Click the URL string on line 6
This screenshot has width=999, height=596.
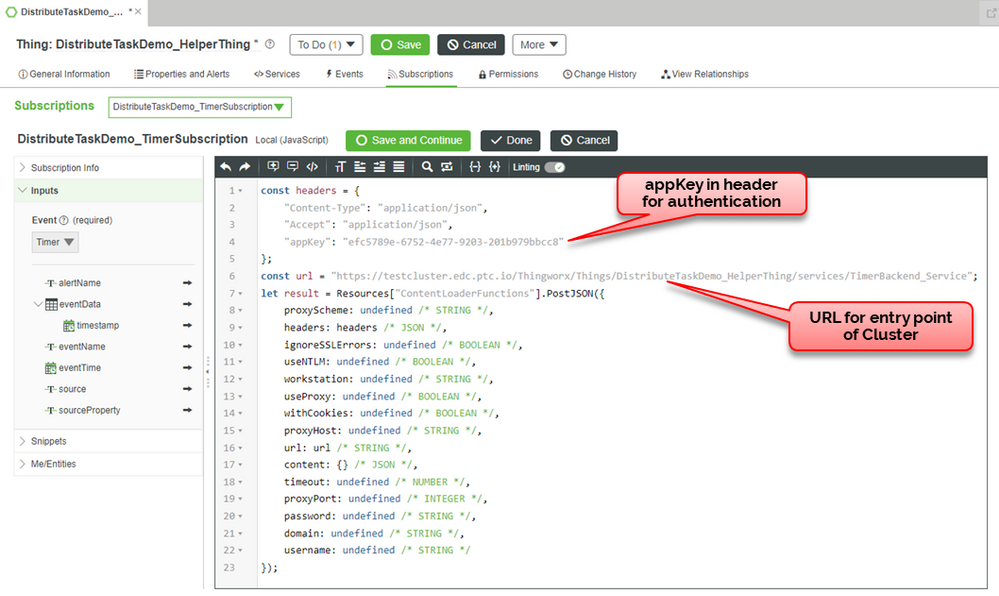pyautogui.click(x=652, y=276)
